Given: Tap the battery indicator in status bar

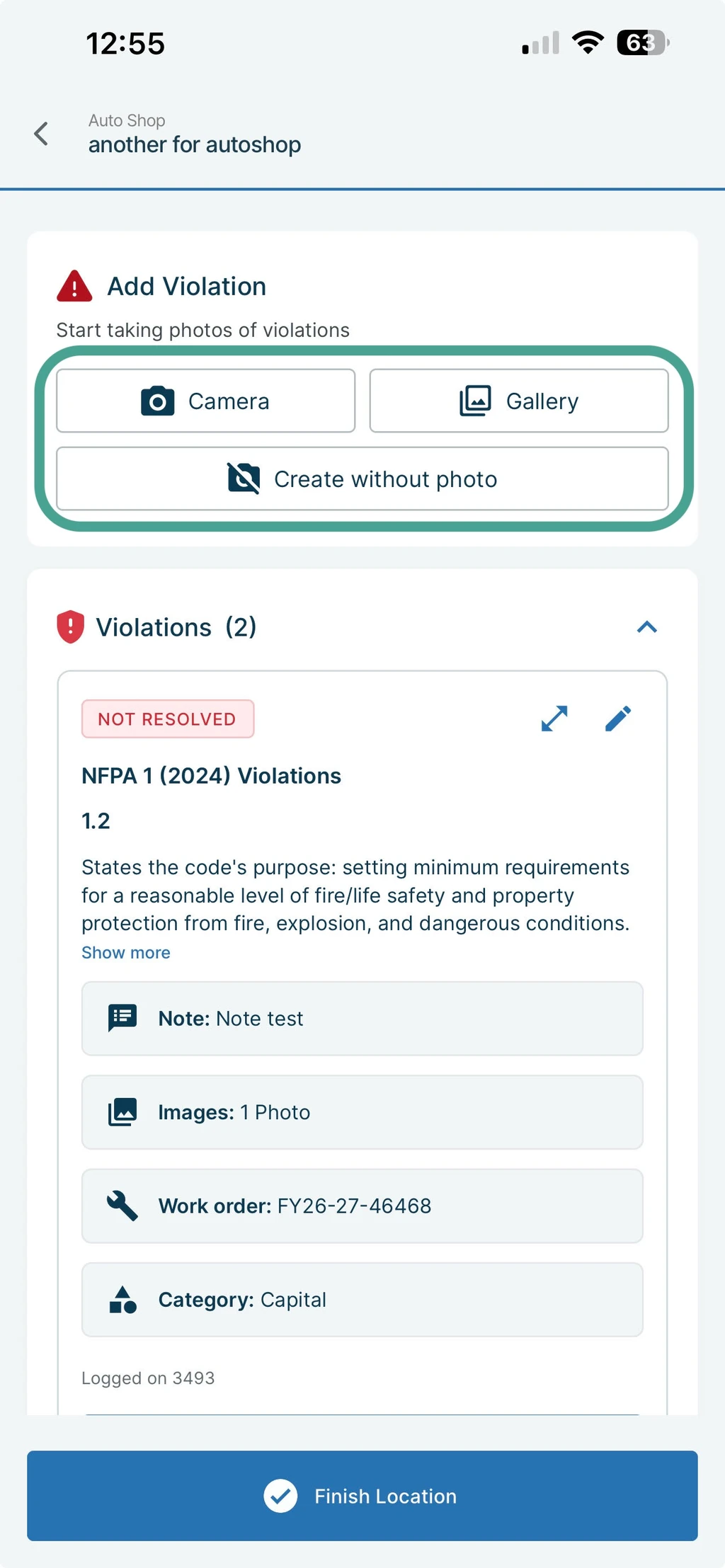Looking at the screenshot, I should pos(643,42).
